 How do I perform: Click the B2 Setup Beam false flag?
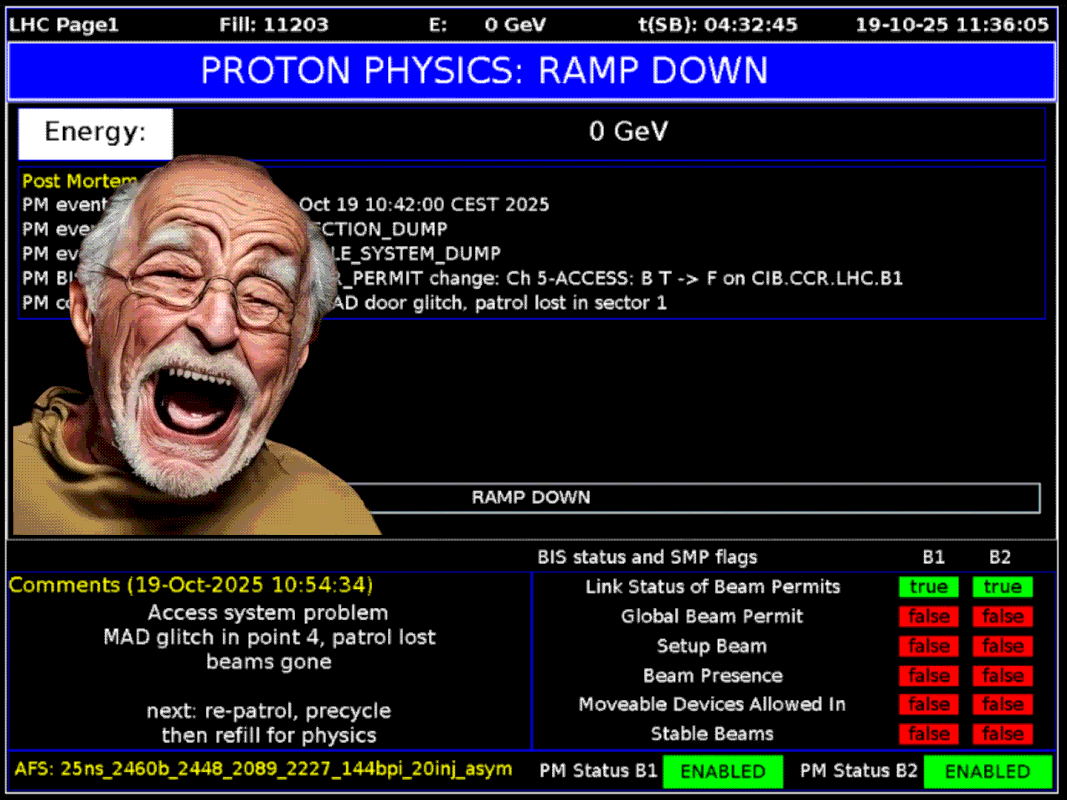(x=1002, y=646)
